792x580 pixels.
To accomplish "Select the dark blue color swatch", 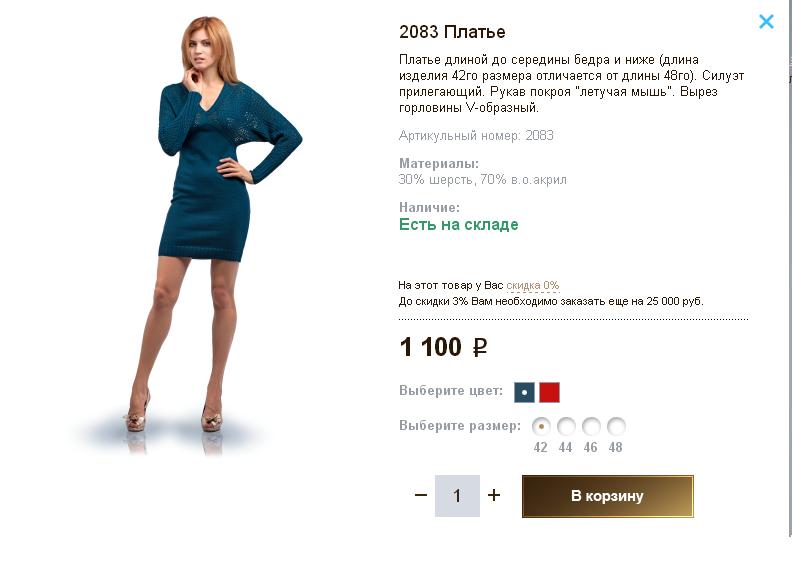I will point(524,392).
